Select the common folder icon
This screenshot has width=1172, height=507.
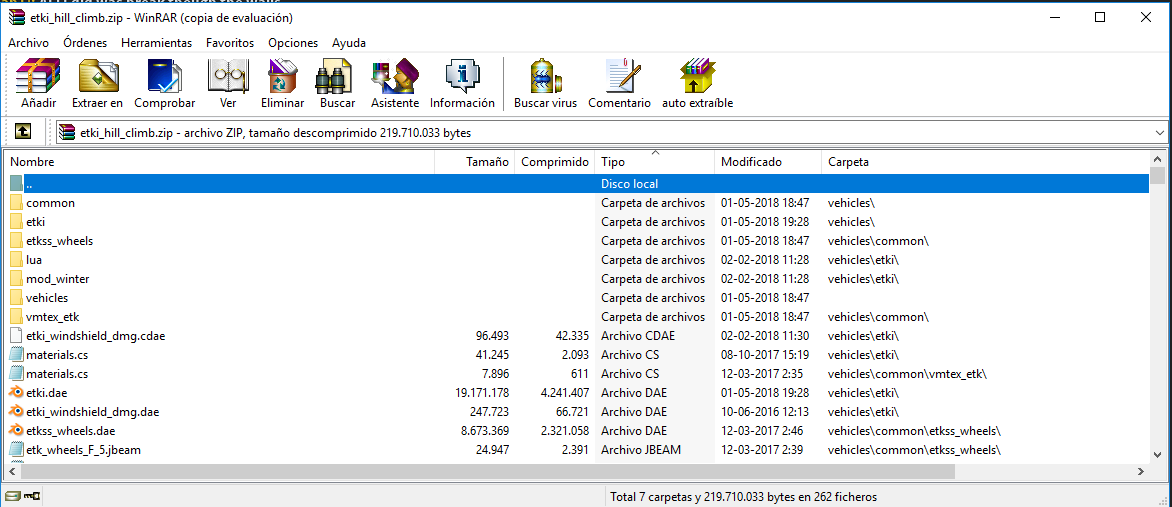point(17,203)
